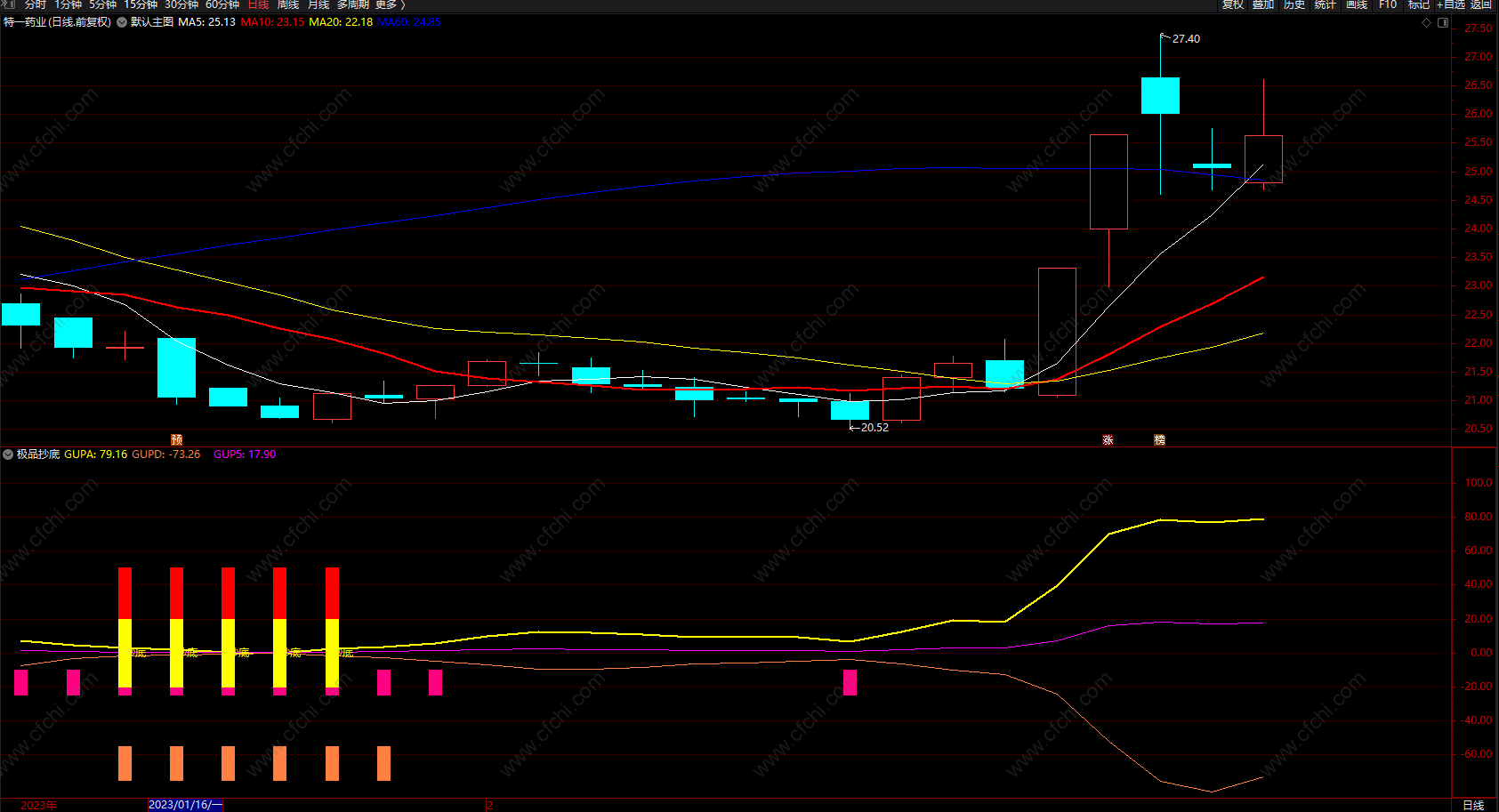The image size is (1499, 812).
Task: Click the 预 forecast marker icon below candles
Action: point(177,439)
